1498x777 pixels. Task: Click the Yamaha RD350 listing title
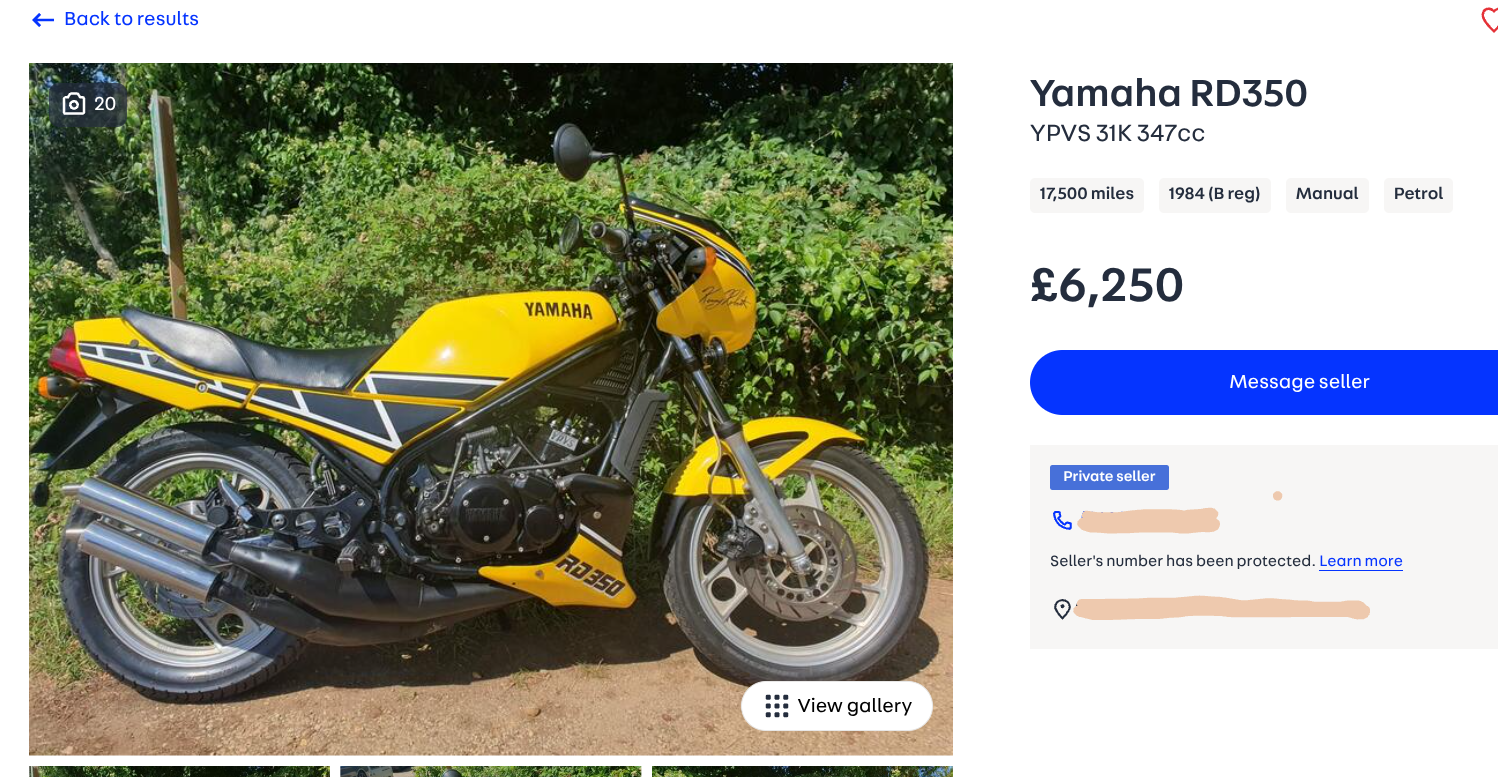(x=1168, y=93)
